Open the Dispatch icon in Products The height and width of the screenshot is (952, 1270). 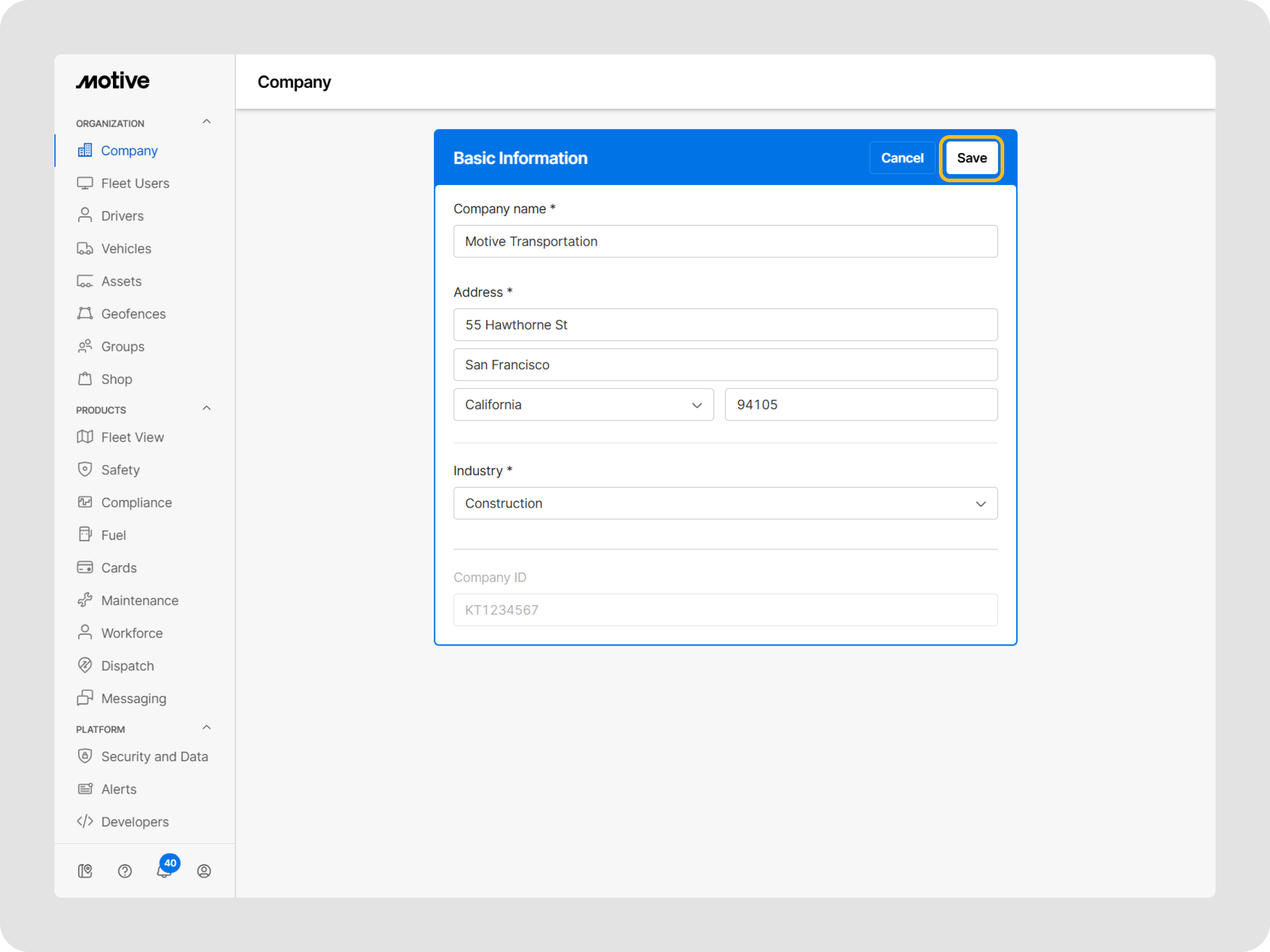[x=85, y=665]
